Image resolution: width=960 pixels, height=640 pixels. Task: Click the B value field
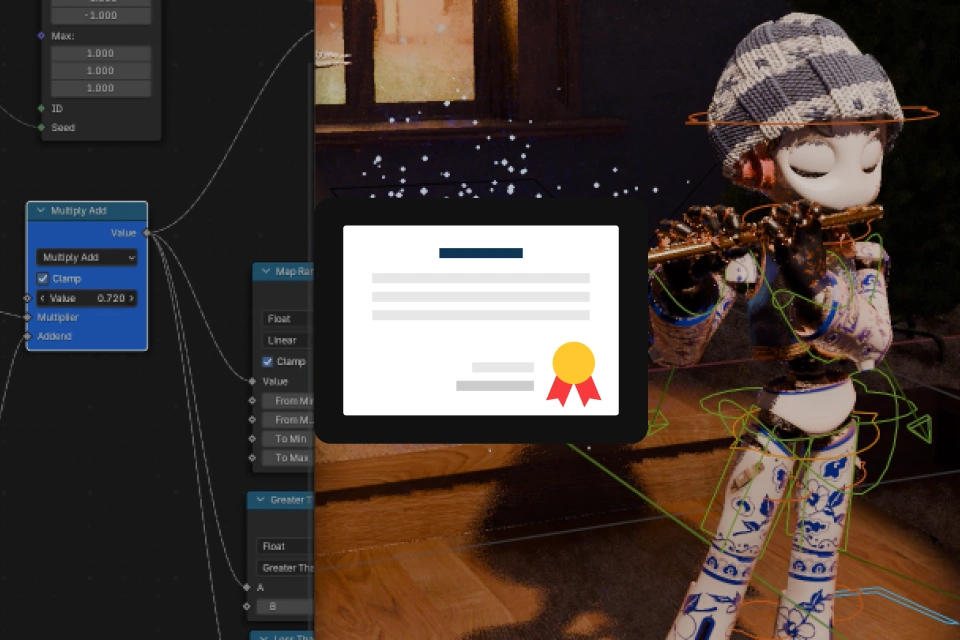[285, 606]
